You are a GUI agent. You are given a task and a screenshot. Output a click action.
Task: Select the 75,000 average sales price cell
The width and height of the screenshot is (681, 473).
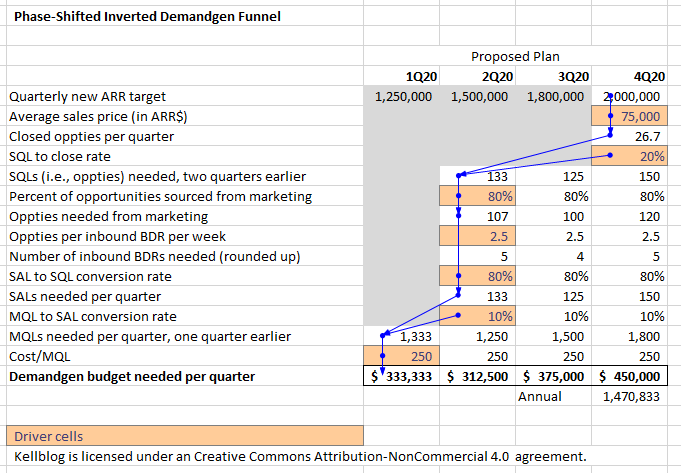629,116
